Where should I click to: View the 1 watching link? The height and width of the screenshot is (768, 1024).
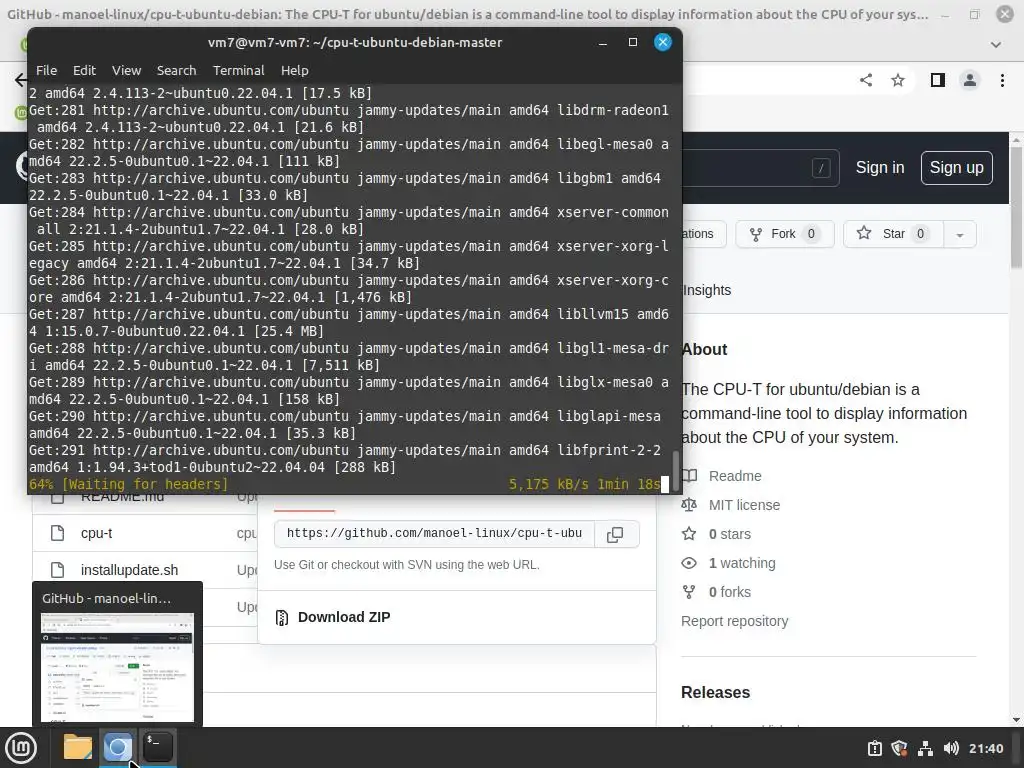pos(742,563)
